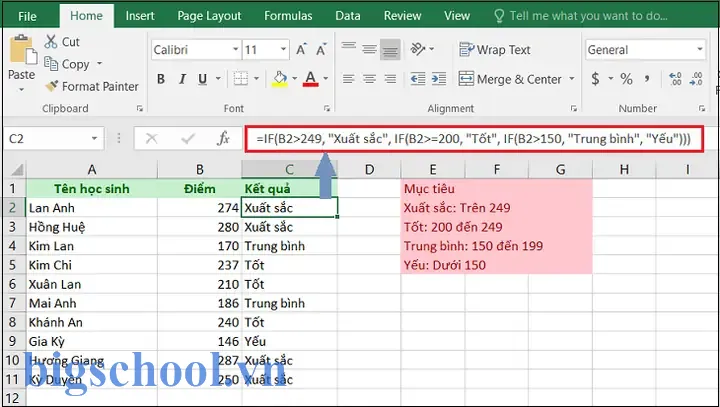Open General number format dropdown
The height and width of the screenshot is (407, 720).
point(700,49)
